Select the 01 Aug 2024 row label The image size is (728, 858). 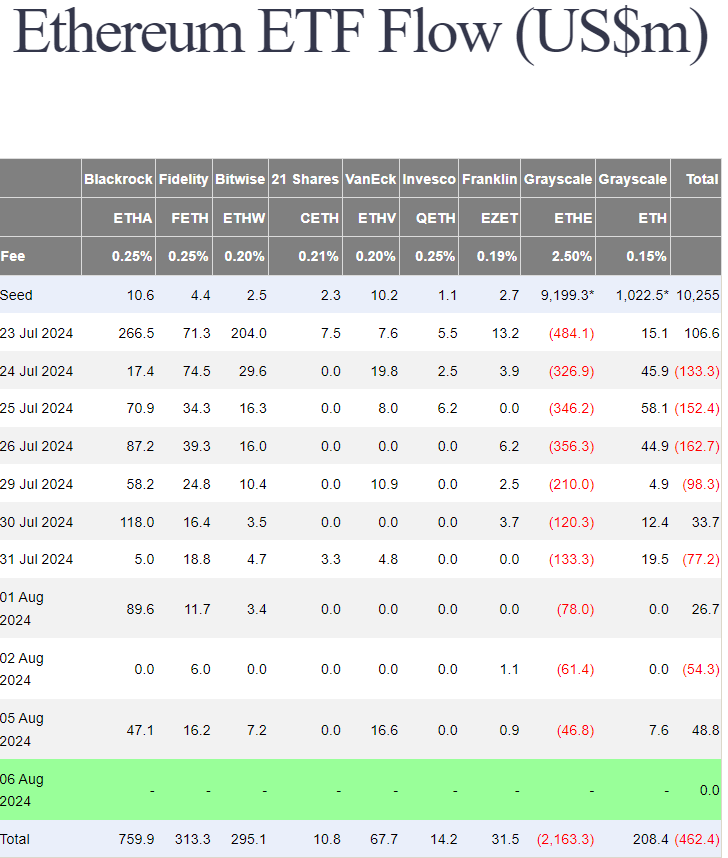pyautogui.click(x=22, y=608)
